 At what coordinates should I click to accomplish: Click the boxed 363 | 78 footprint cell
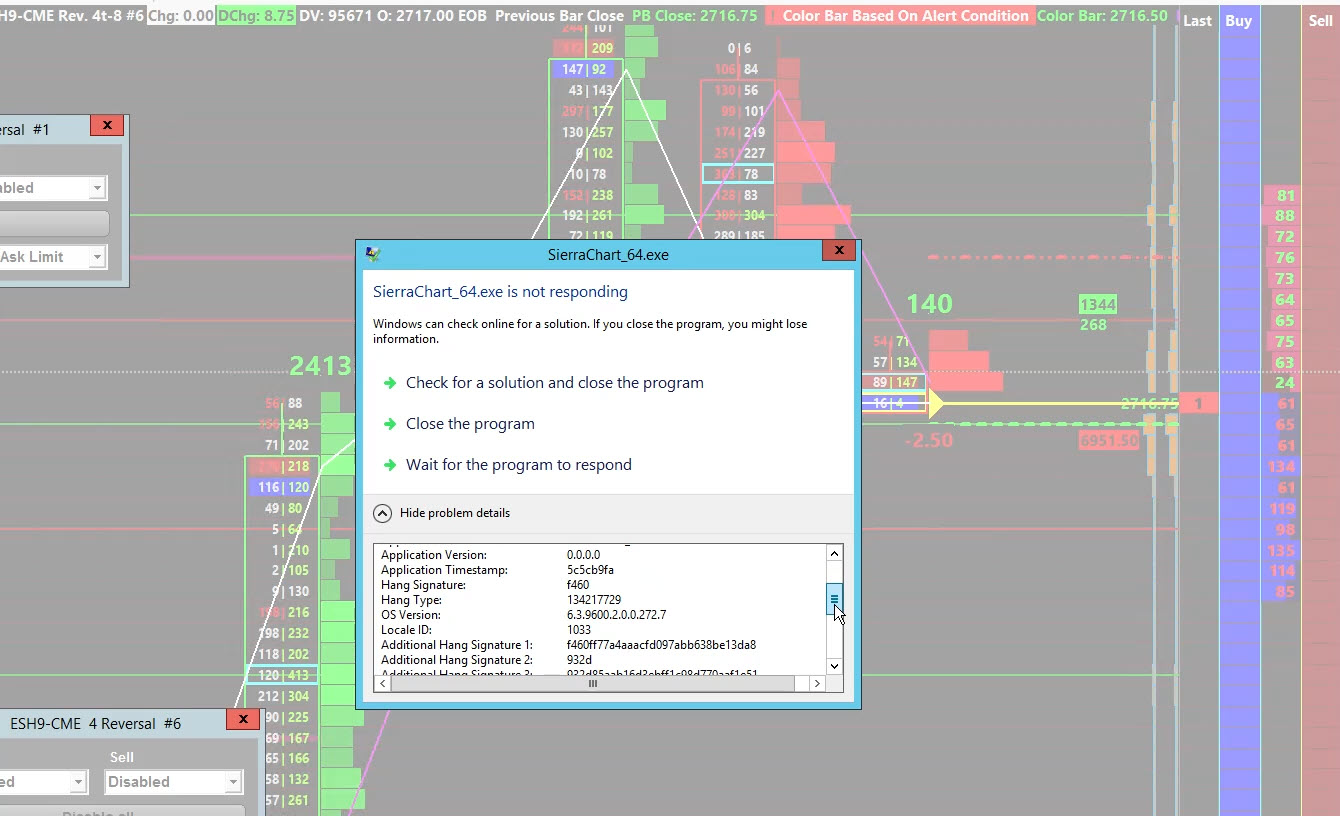tap(738, 174)
